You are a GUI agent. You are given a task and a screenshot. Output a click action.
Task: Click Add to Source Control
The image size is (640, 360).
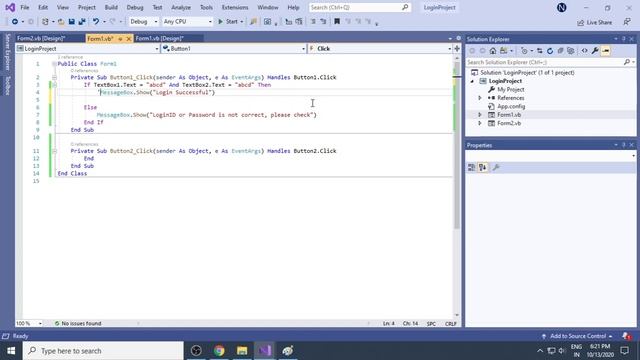pos(577,336)
